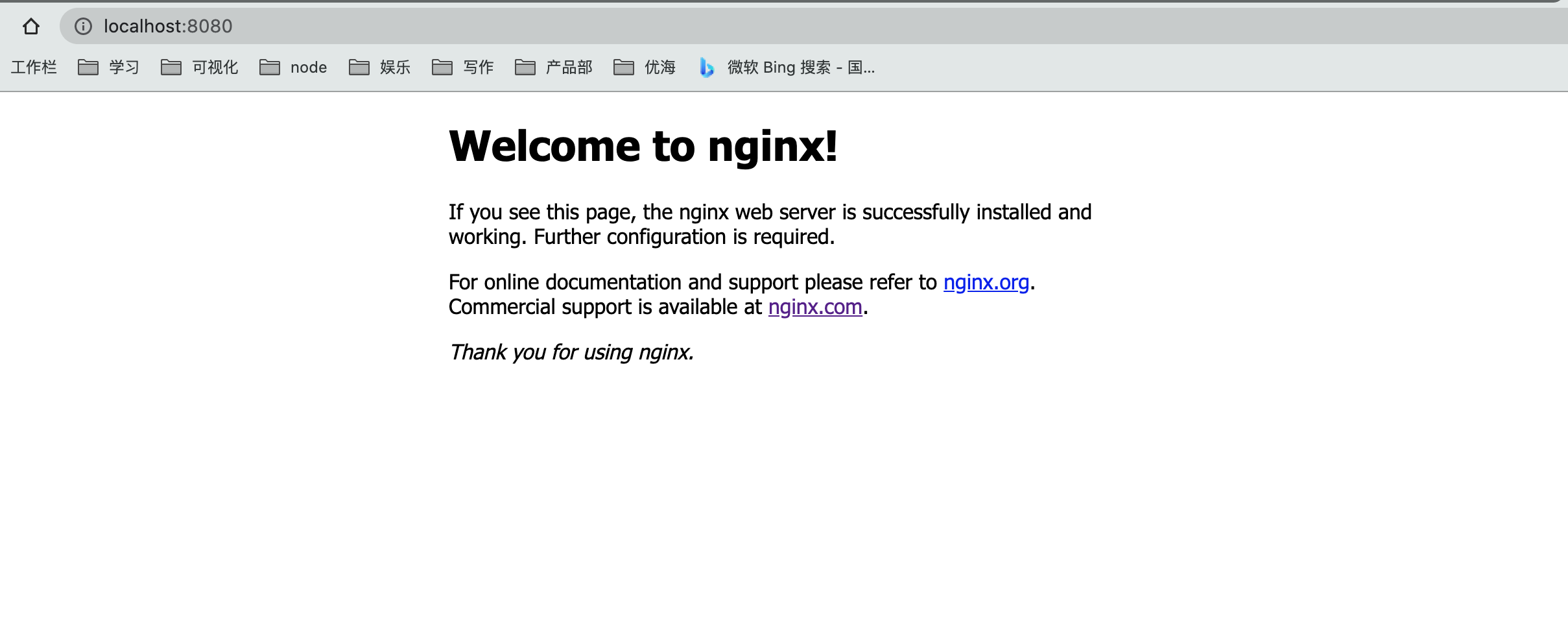Follow the nginx.com commercial support link
Viewport: 1568px width, 619px height.
[815, 307]
